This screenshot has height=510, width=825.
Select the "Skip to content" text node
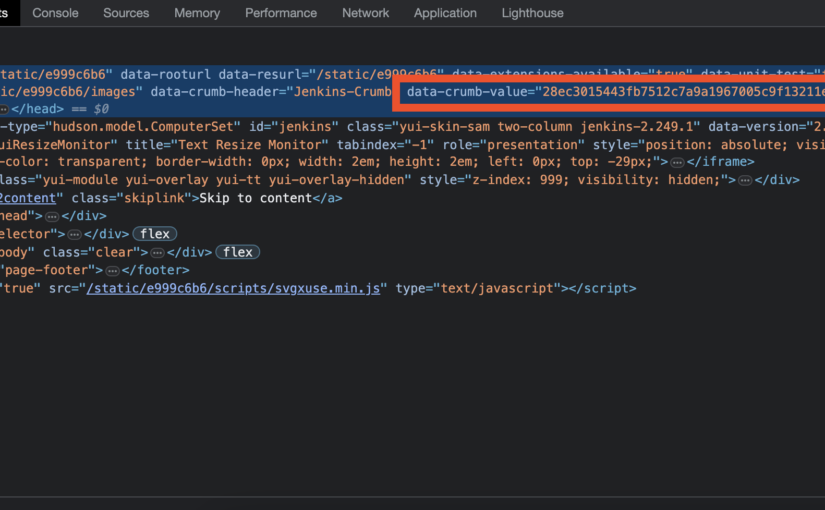tap(257, 198)
